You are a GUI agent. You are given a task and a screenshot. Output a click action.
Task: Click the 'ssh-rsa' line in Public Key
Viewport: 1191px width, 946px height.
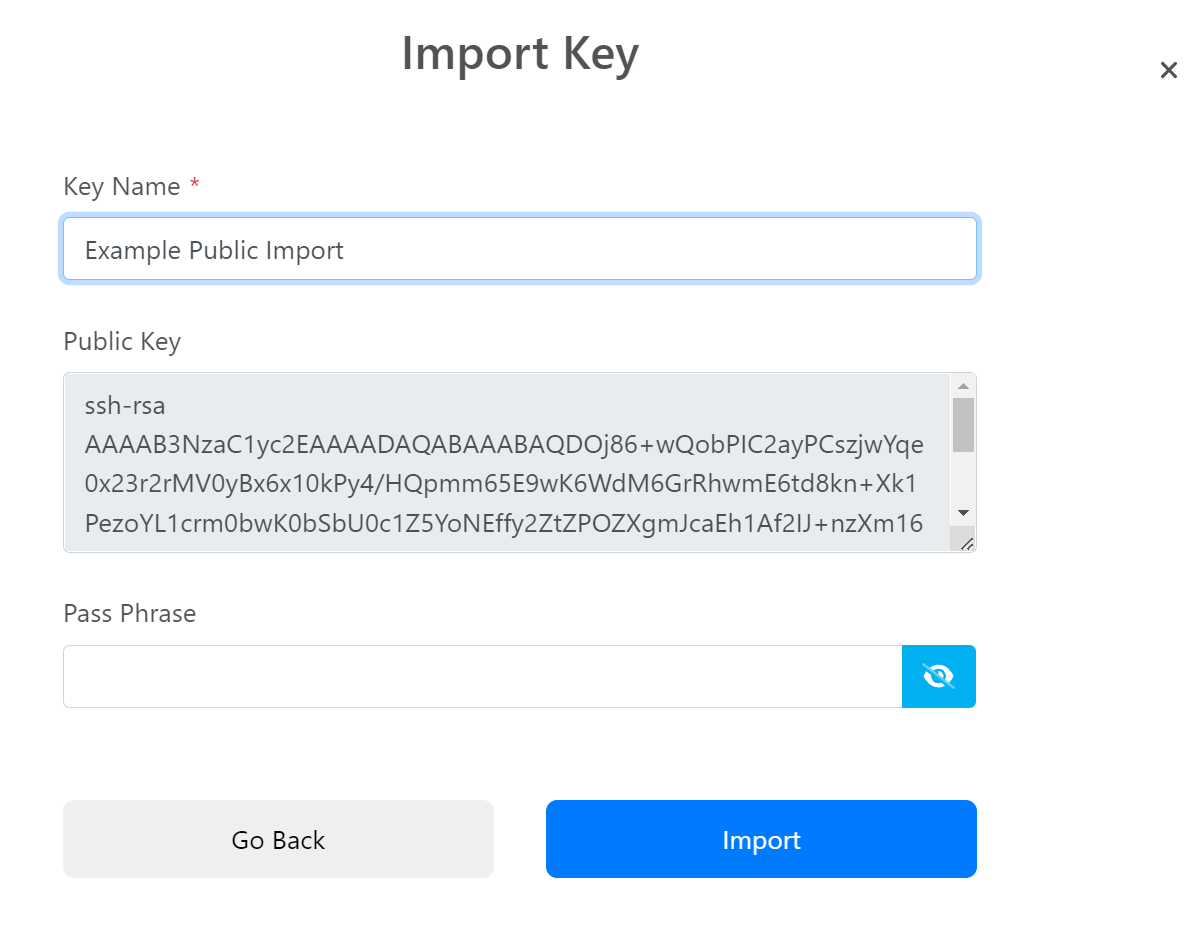coord(125,406)
